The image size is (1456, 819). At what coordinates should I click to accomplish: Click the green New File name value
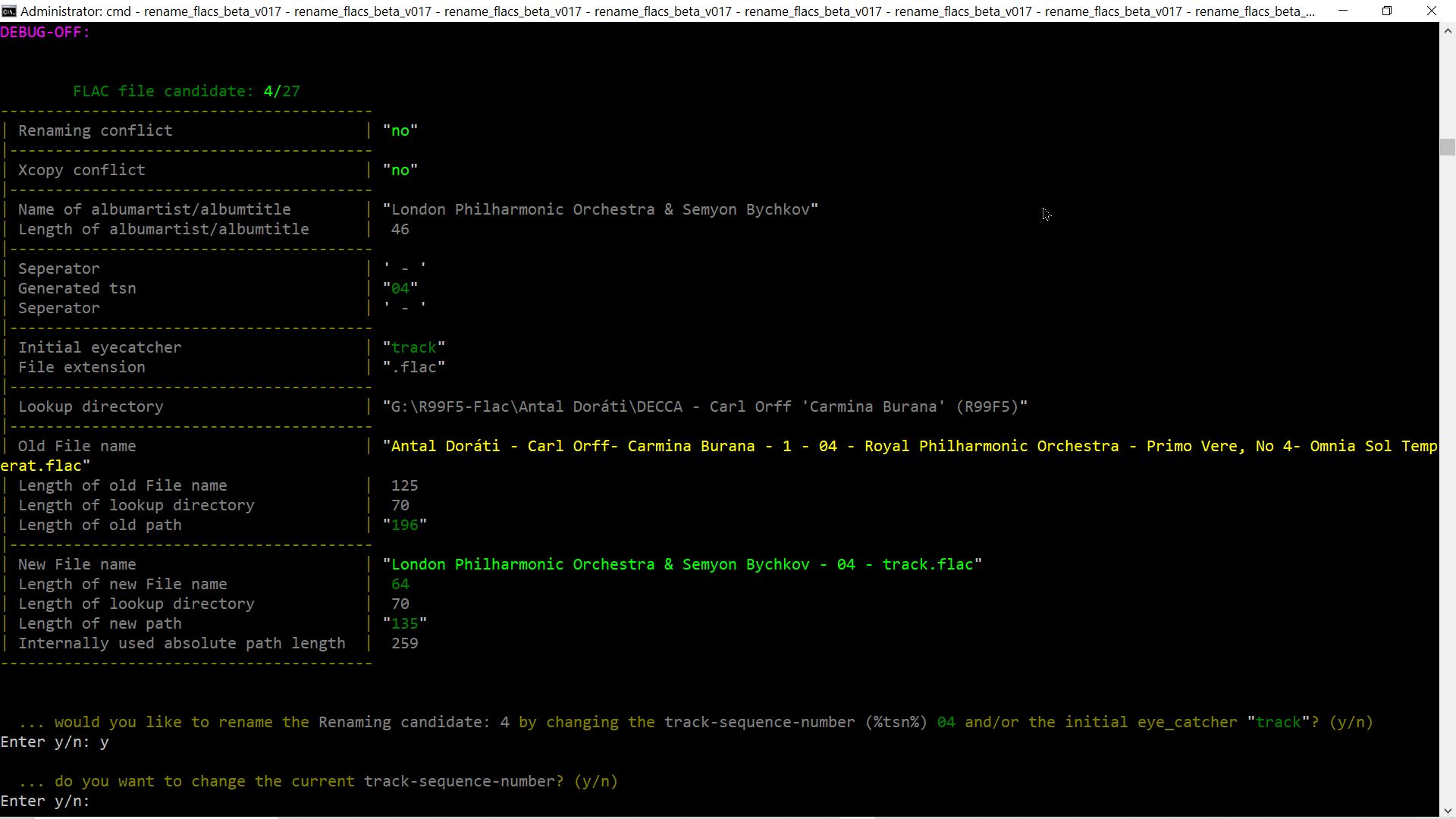[x=682, y=564]
